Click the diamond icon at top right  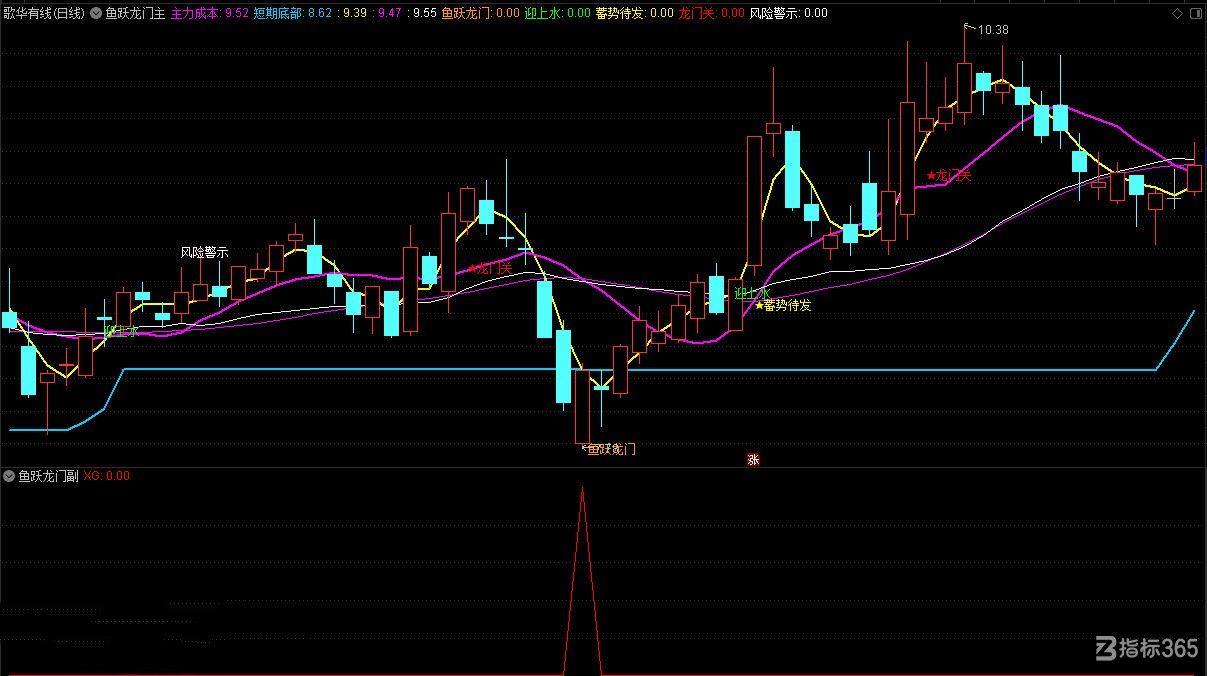point(1177,14)
